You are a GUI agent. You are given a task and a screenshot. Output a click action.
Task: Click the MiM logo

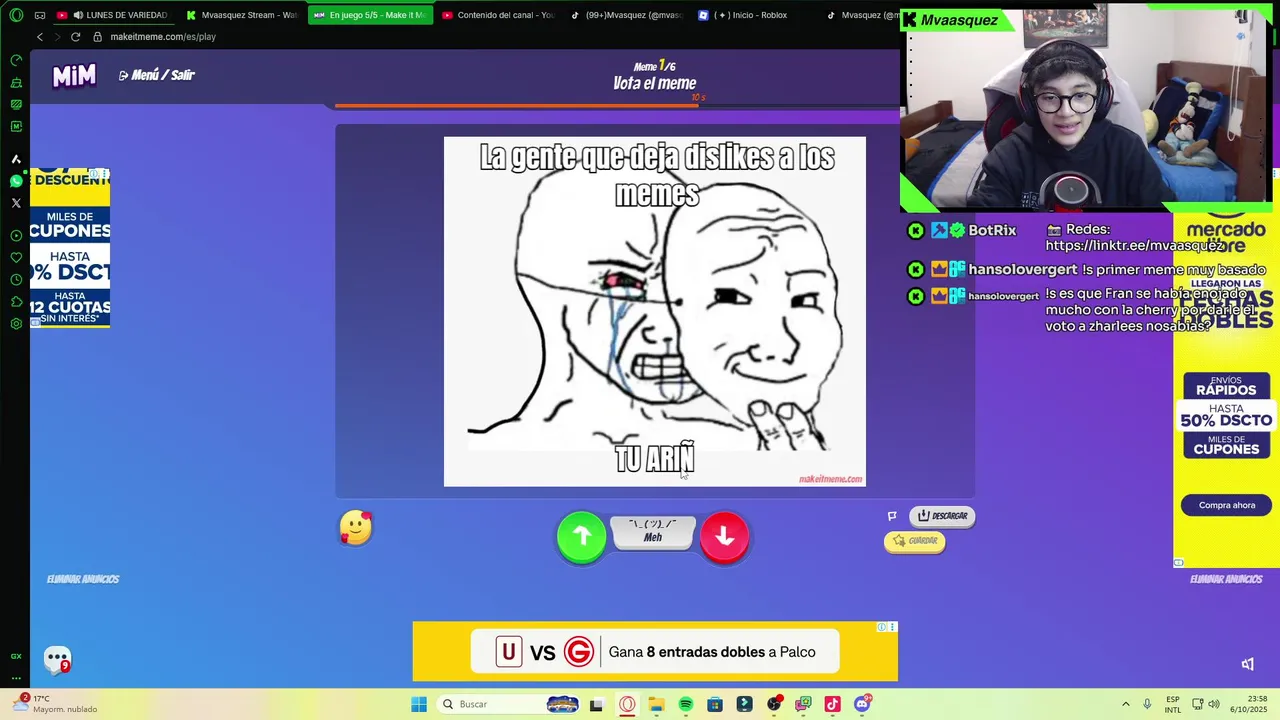tap(74, 76)
